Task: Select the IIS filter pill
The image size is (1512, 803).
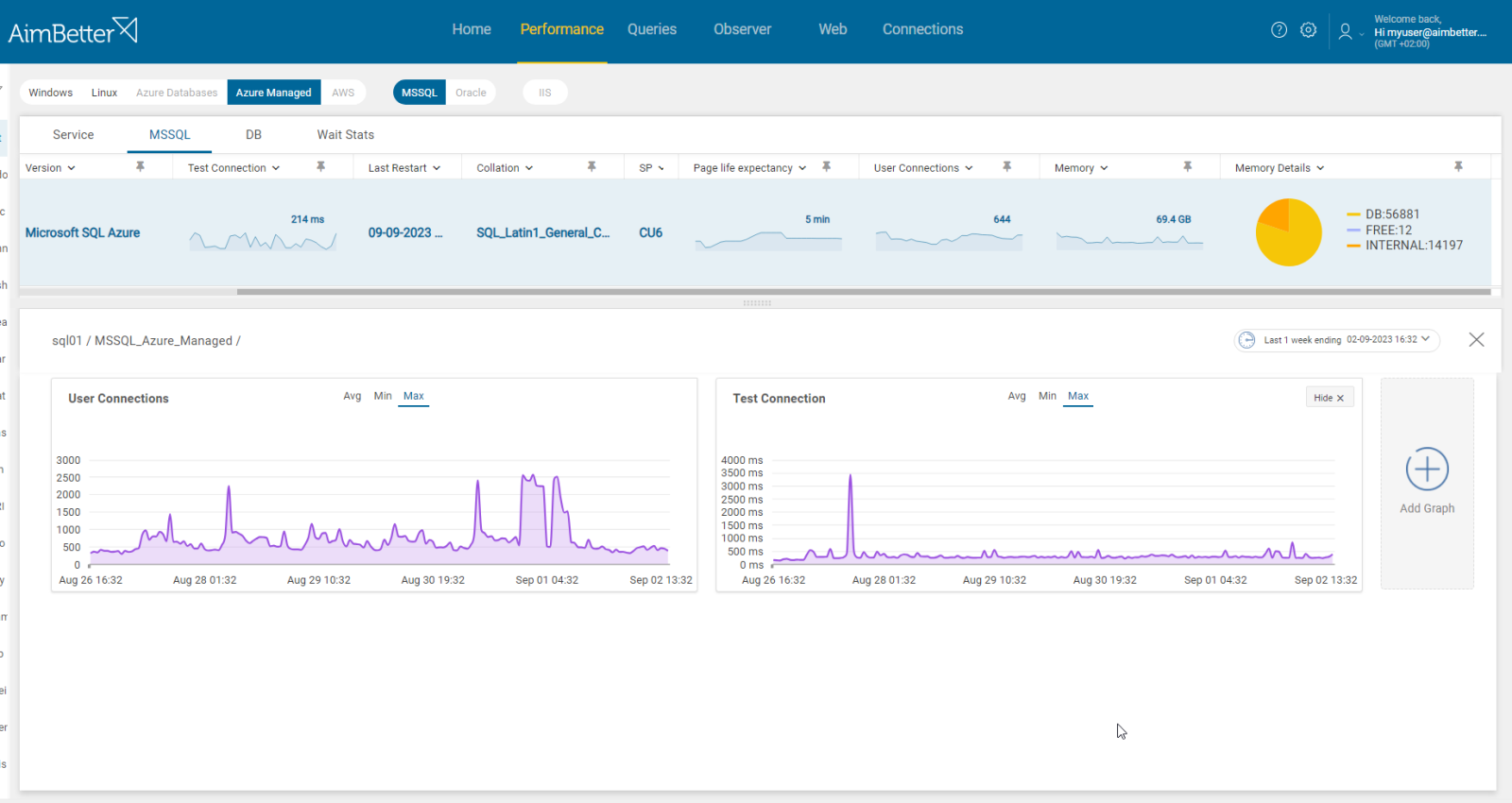Action: point(545,93)
